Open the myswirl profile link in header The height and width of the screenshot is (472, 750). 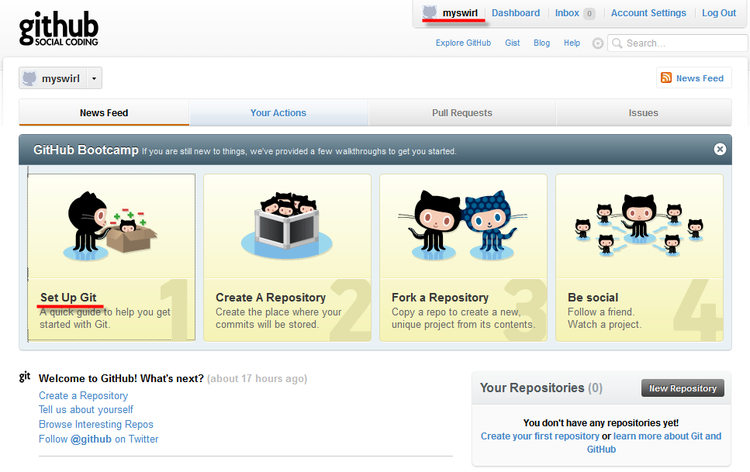pyautogui.click(x=460, y=13)
